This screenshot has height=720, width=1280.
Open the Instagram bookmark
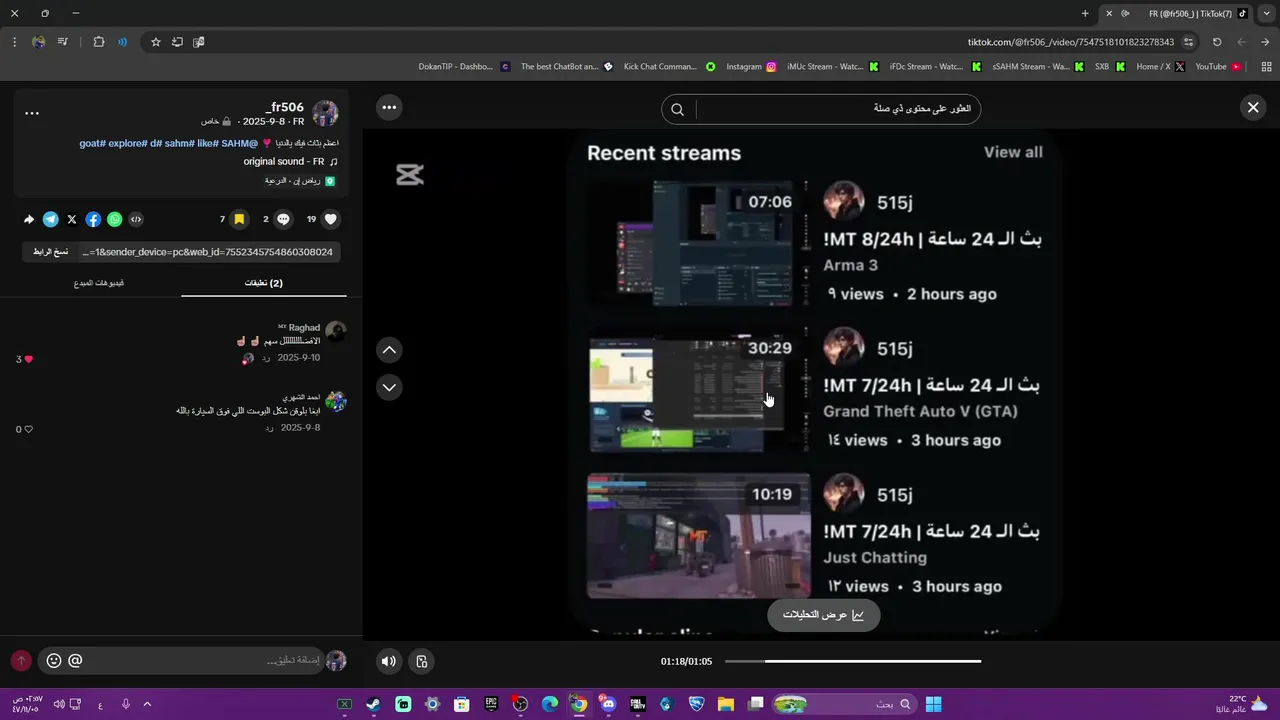click(751, 67)
